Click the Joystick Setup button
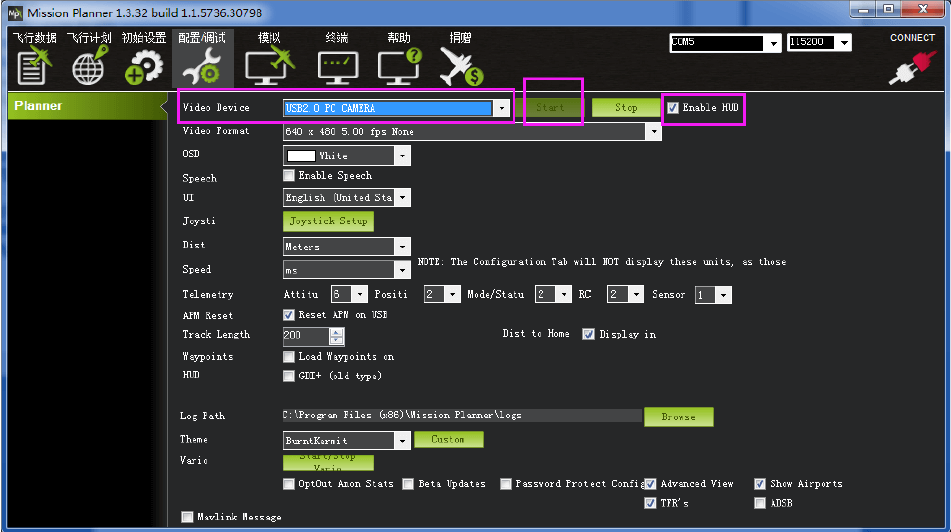 (x=328, y=221)
